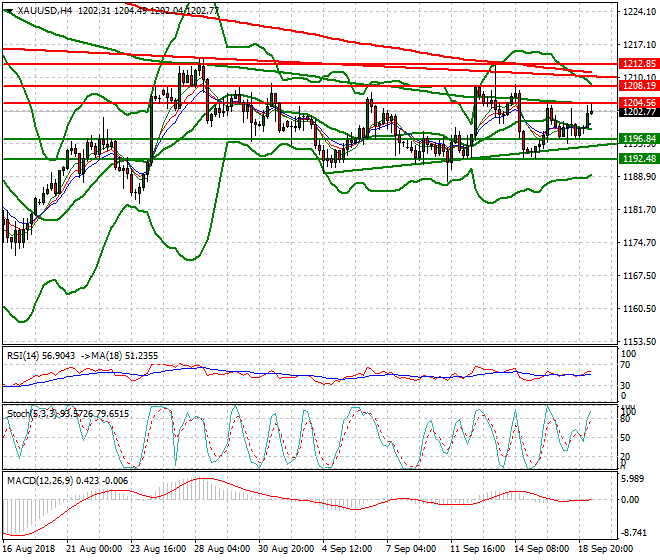Screen dimensions: 660x560
Task: Click the 1224.10 price axis value
Action: (639, 12)
